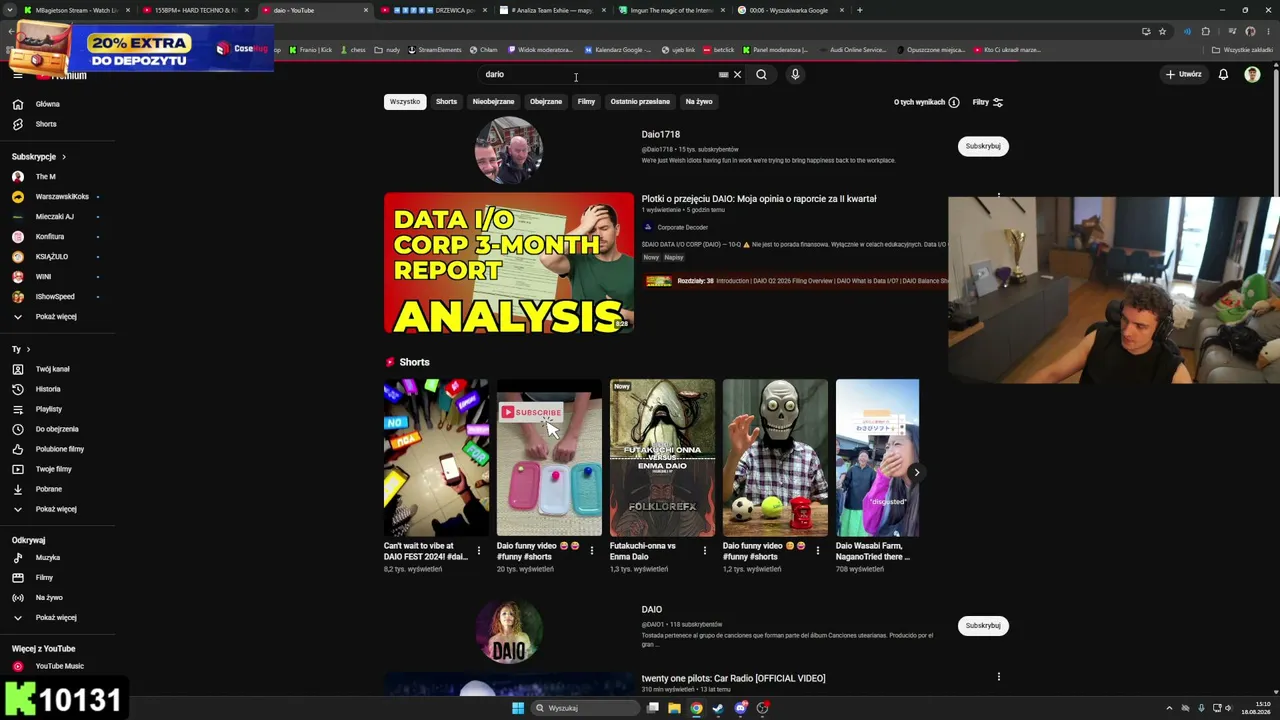
Task: Clear the search query with the X
Action: point(737,74)
